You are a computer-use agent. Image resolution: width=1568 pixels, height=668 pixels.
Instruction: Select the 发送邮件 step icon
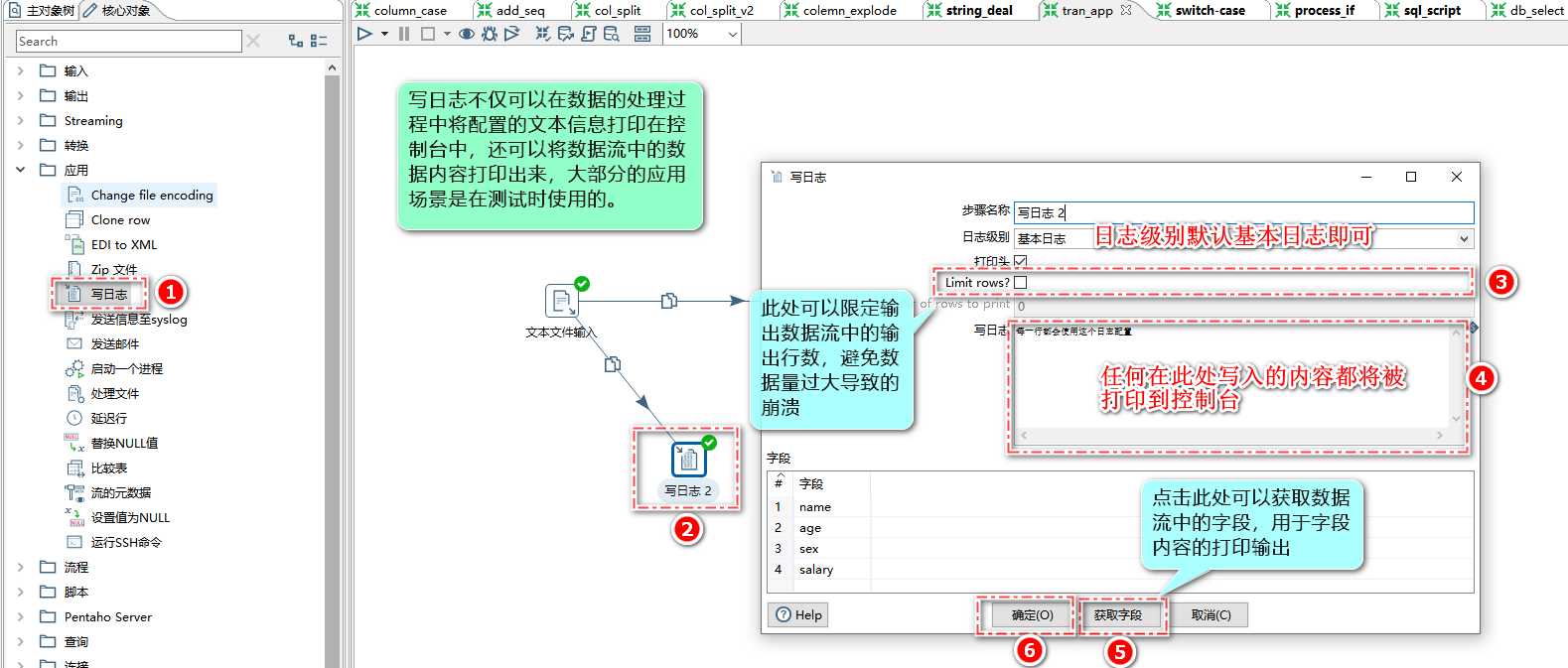[74, 343]
